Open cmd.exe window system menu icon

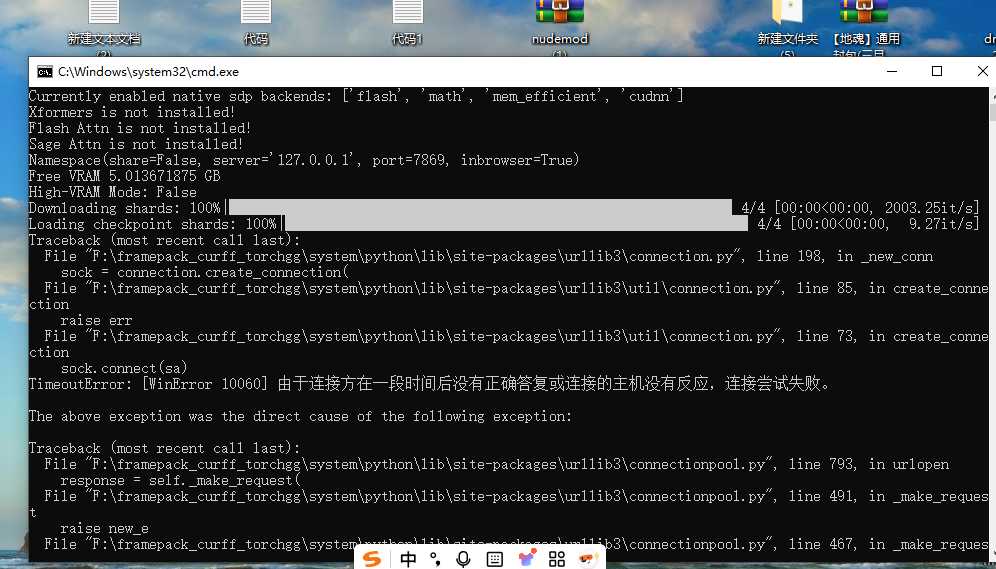point(45,72)
